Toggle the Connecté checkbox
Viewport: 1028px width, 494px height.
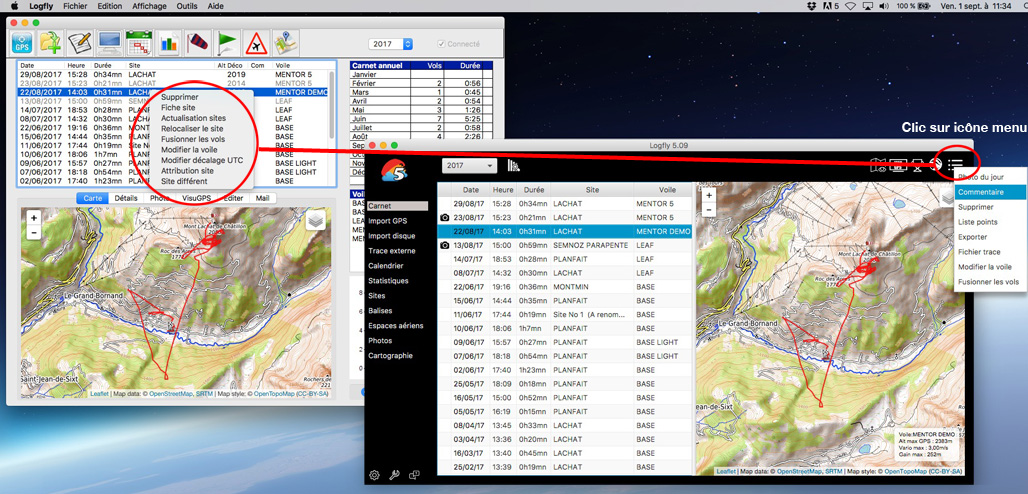coord(441,44)
